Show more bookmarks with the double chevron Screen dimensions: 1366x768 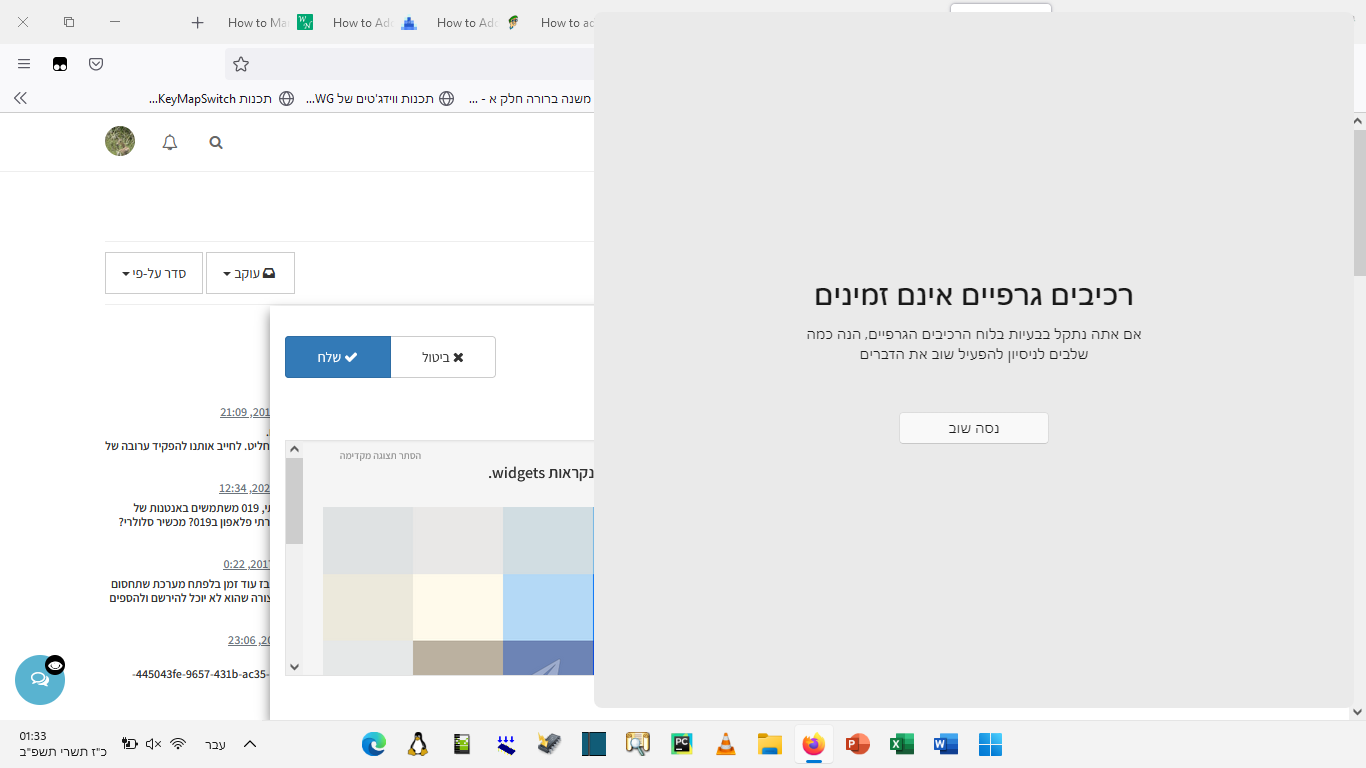(x=20, y=98)
